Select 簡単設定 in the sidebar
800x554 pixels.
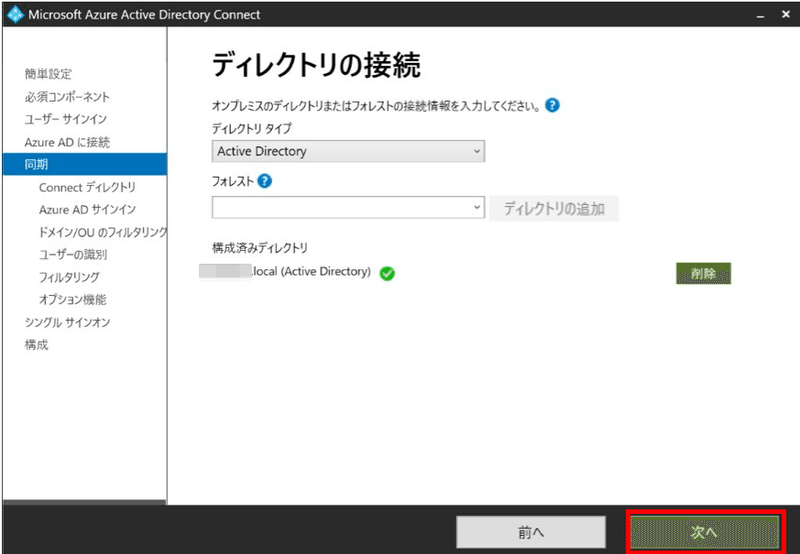pos(48,74)
